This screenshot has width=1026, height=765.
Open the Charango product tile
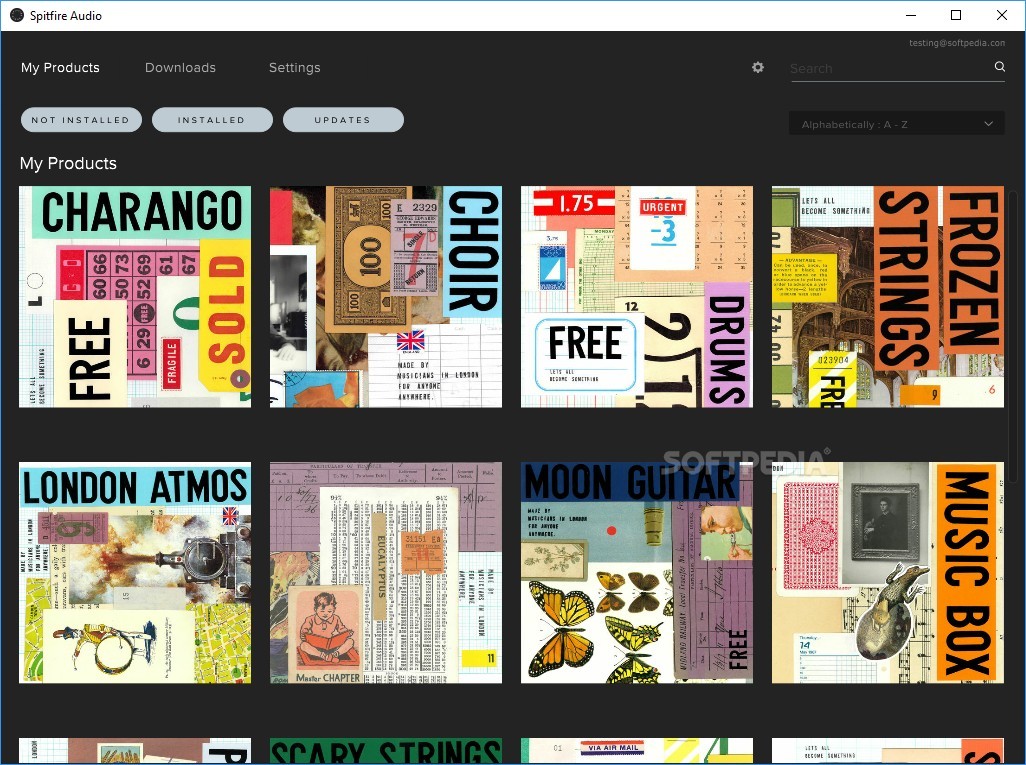coord(135,296)
